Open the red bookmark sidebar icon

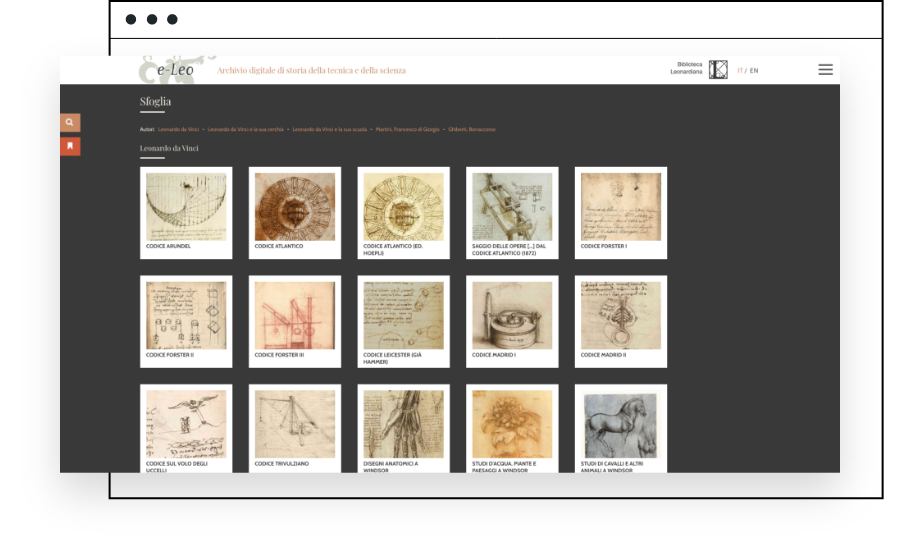(70, 146)
